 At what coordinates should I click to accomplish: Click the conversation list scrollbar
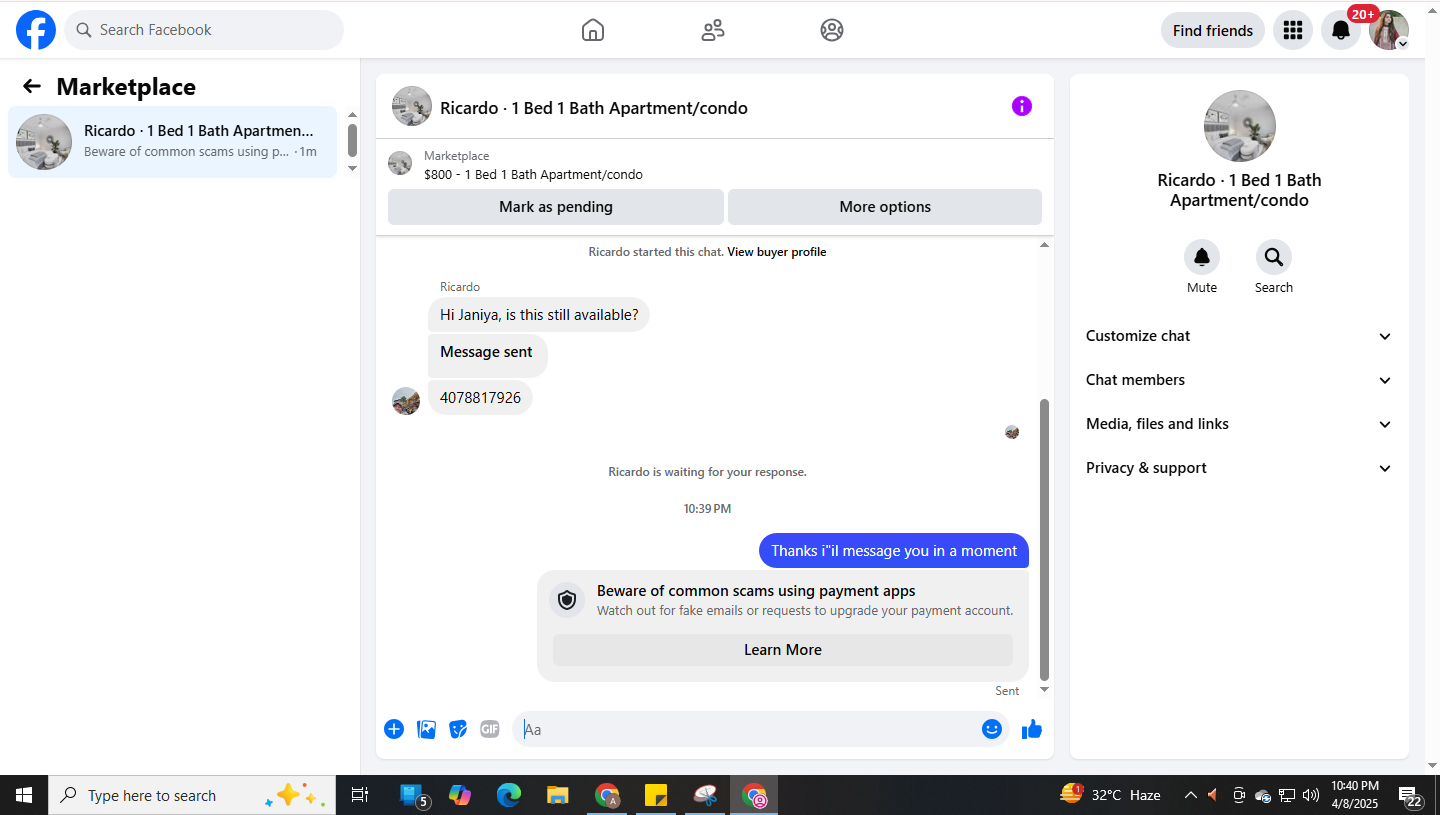point(352,141)
